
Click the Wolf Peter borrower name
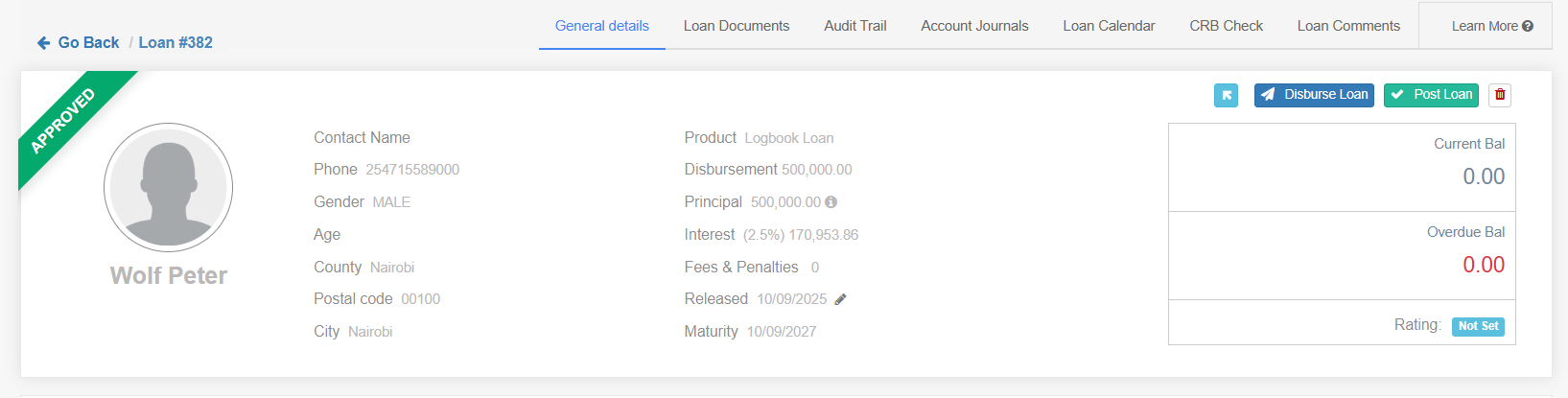pyautogui.click(x=169, y=276)
